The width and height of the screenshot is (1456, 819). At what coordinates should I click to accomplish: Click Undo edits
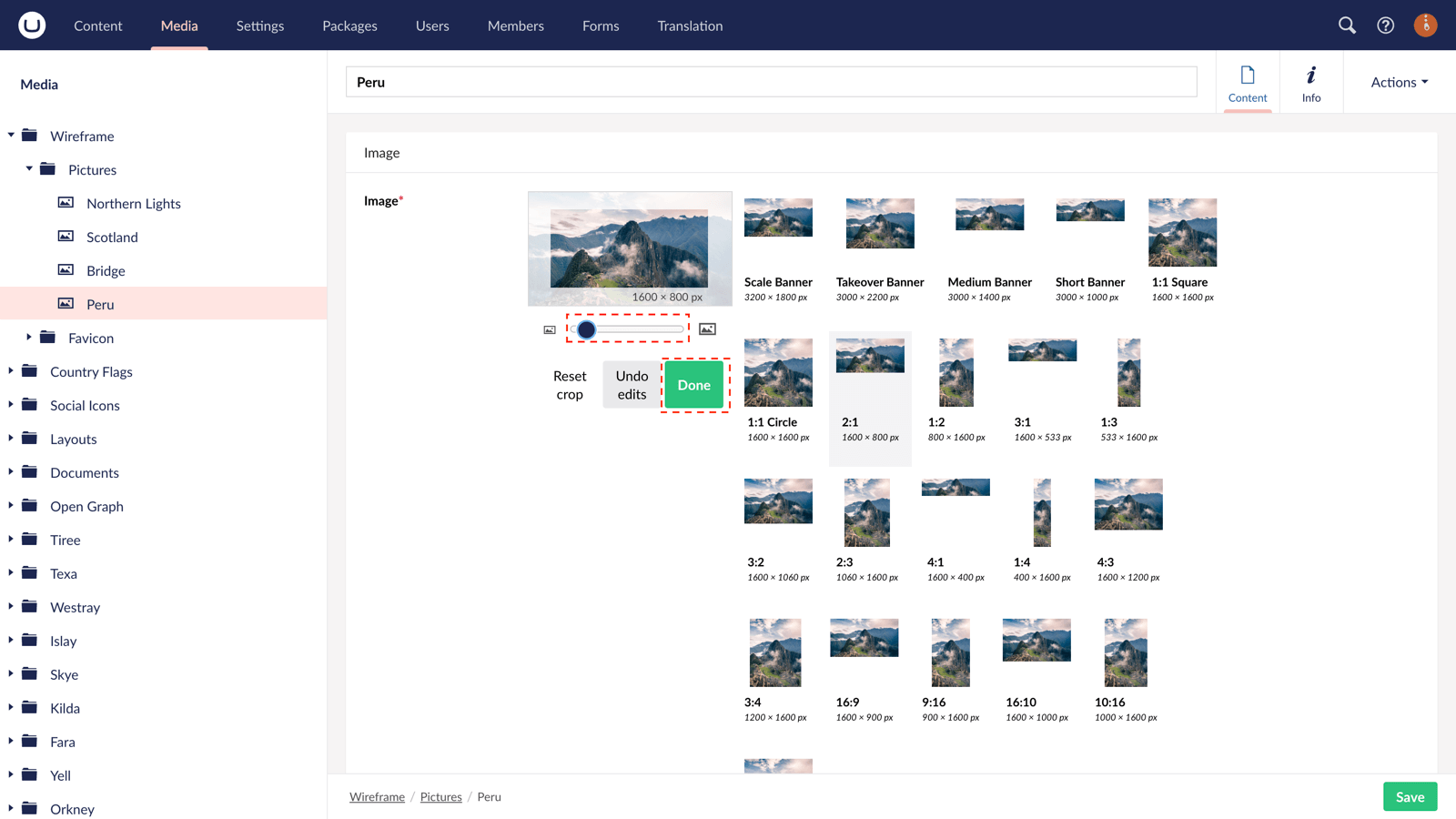point(630,385)
